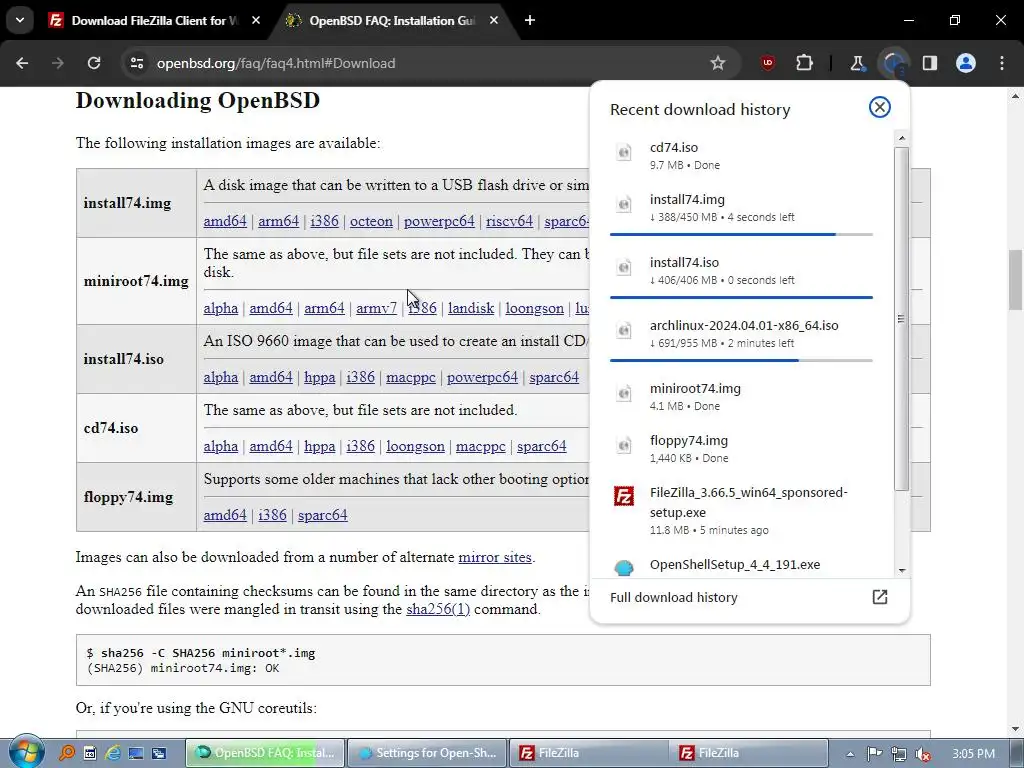Click the search magnifier taskbar icon

67,753
